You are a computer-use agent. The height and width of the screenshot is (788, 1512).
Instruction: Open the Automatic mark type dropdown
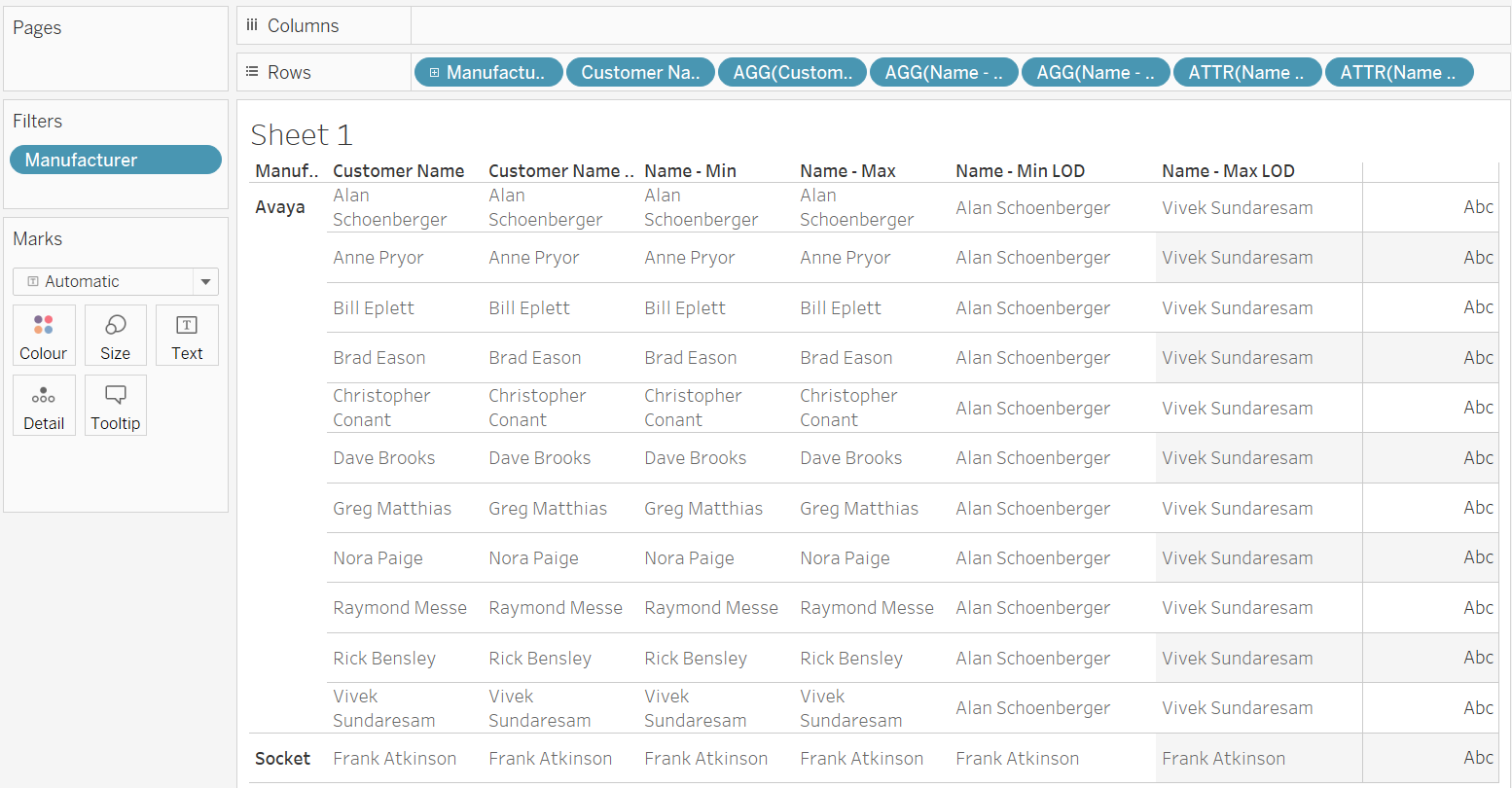205,282
